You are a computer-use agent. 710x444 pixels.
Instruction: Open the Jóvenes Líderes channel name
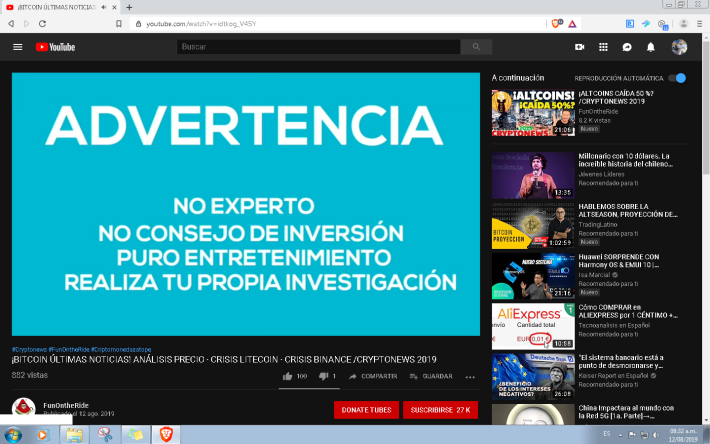pyautogui.click(x=601, y=174)
